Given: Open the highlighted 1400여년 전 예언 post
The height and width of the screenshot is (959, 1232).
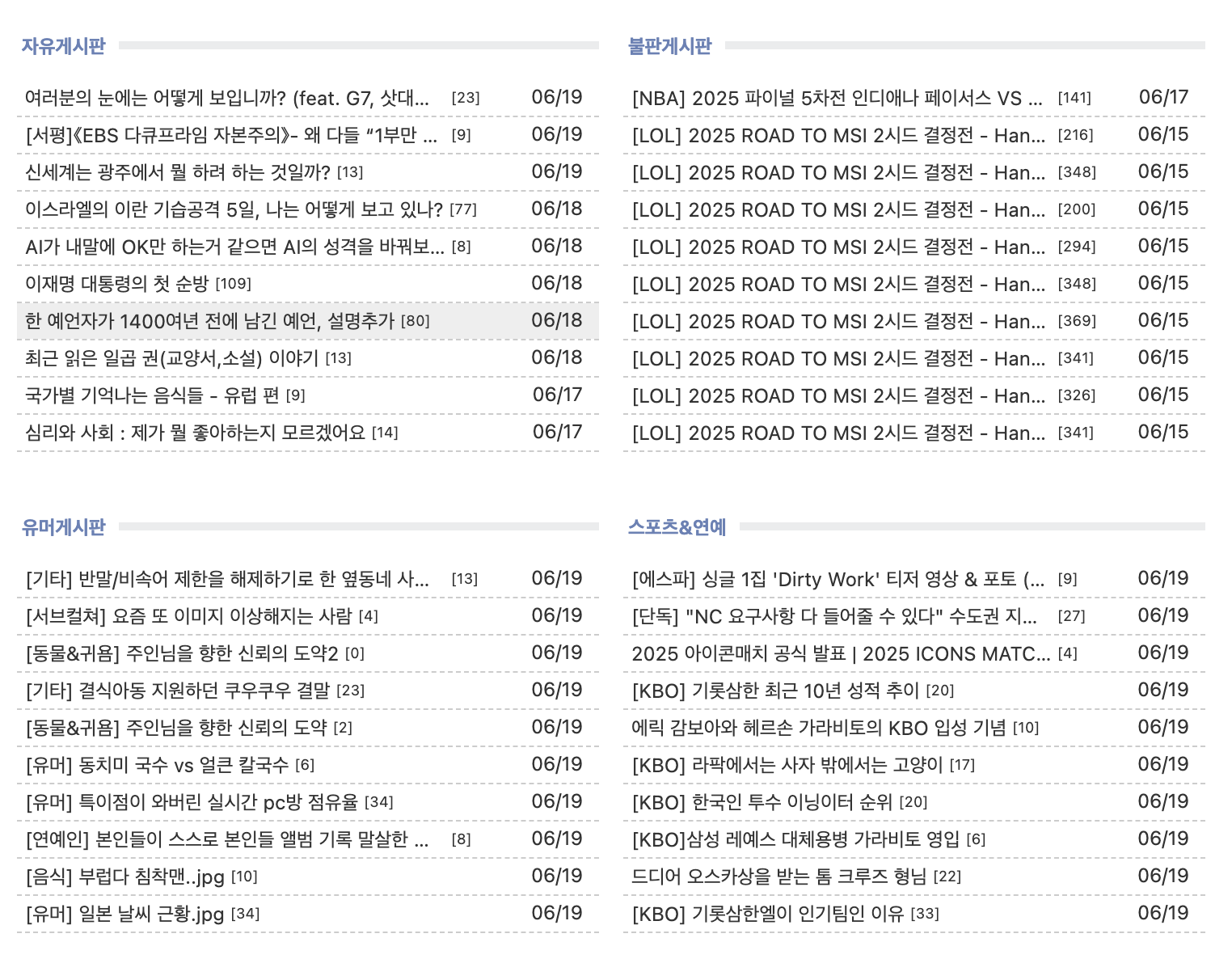Looking at the screenshot, I should (x=209, y=321).
